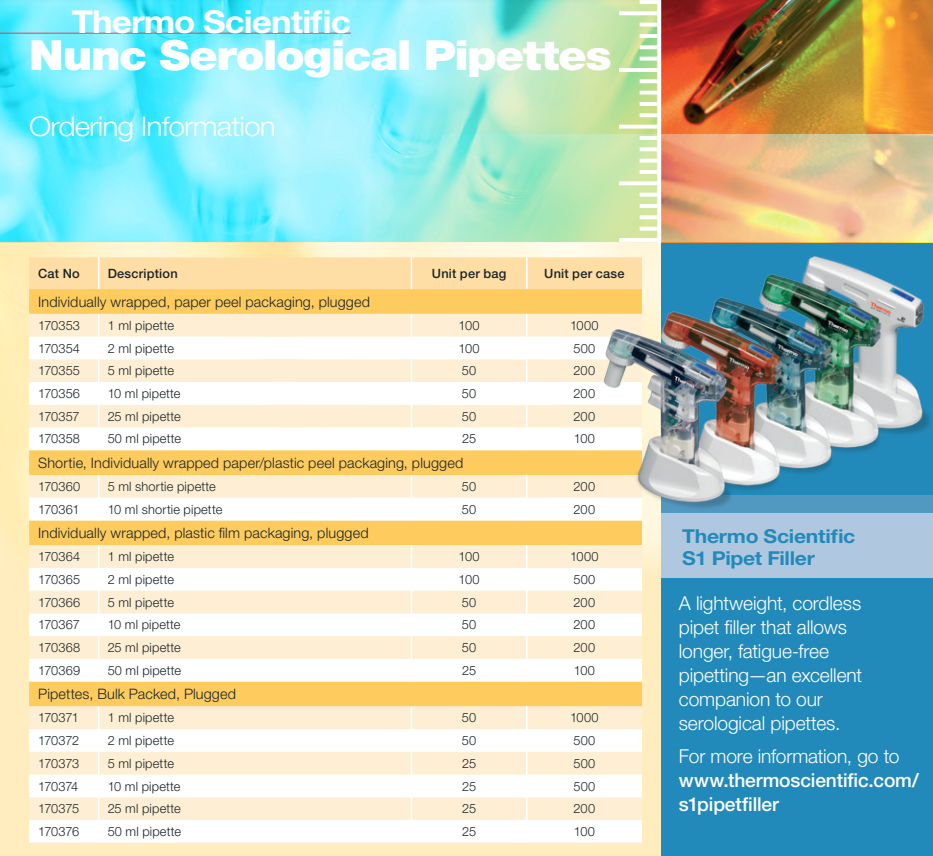Screen dimensions: 933x856
Task: Select '25 ml pipette' in 170357 row
Action: point(144,416)
